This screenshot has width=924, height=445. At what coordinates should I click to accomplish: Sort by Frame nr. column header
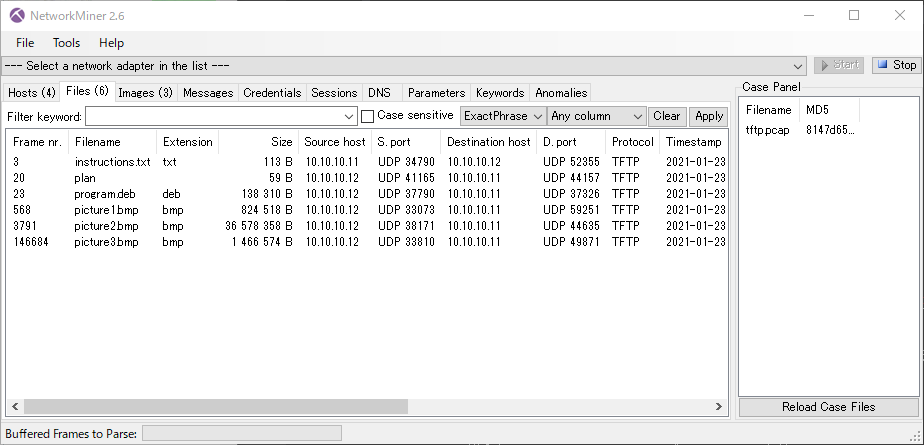[x=37, y=142]
